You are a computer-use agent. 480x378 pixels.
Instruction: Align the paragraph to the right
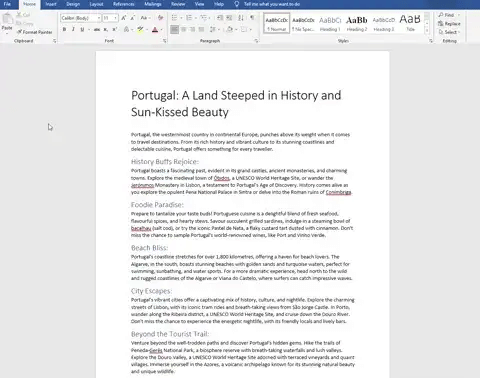coord(192,30)
